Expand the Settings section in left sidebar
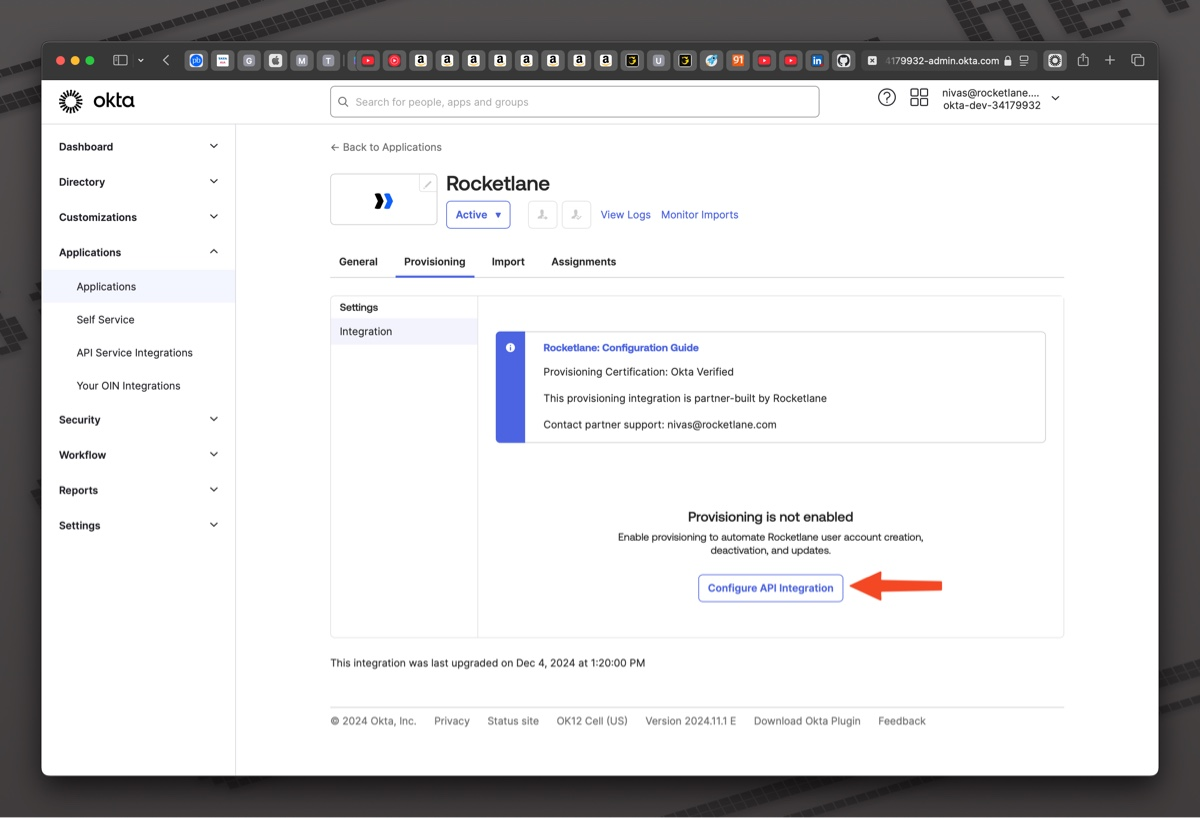1200x818 pixels. 138,525
